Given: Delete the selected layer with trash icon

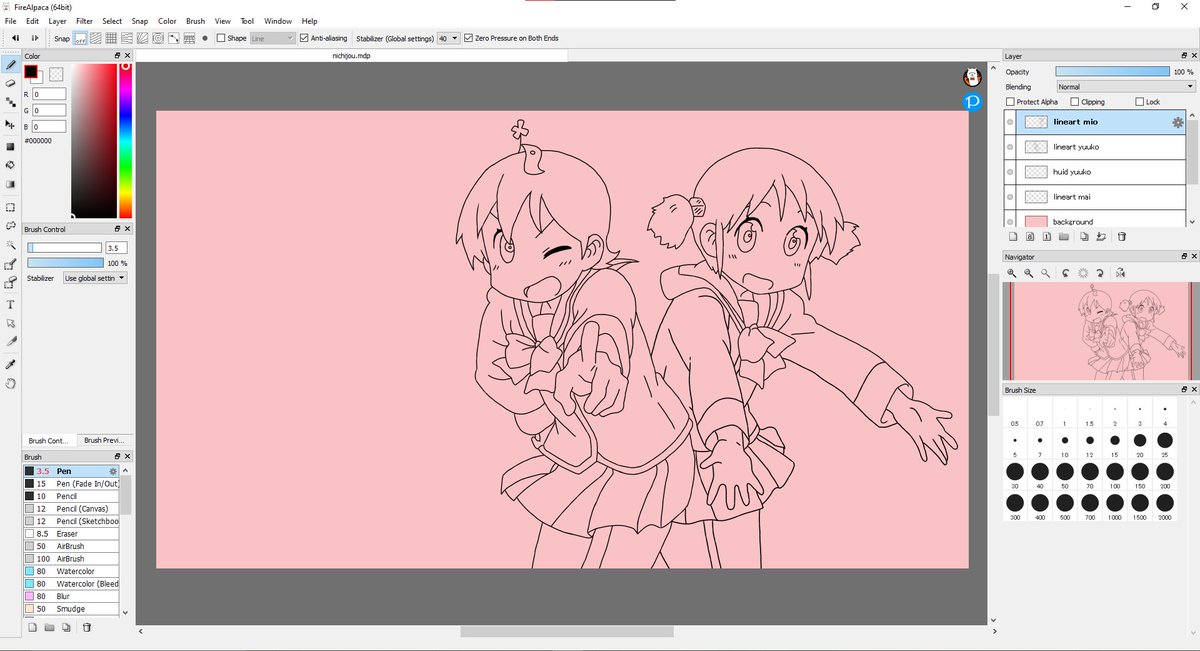Looking at the screenshot, I should click(x=1122, y=237).
